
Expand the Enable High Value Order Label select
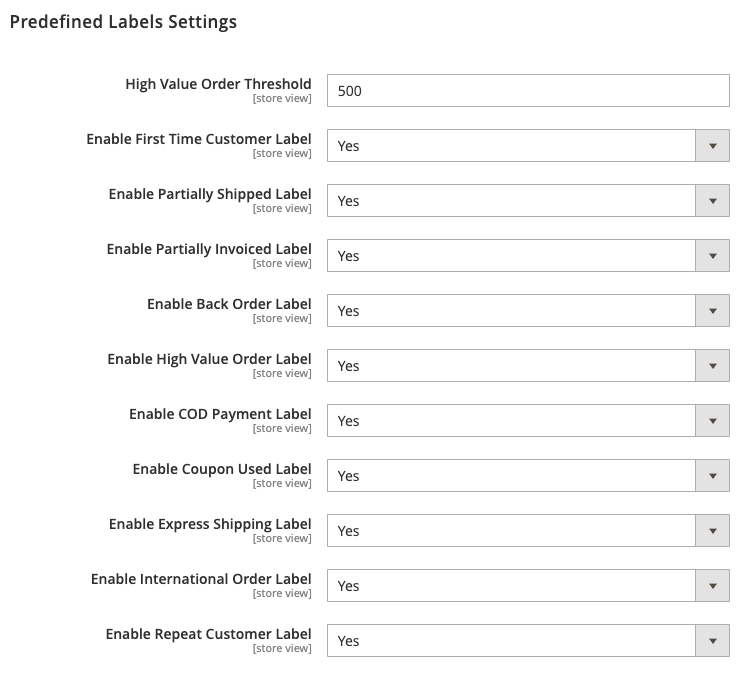point(528,365)
